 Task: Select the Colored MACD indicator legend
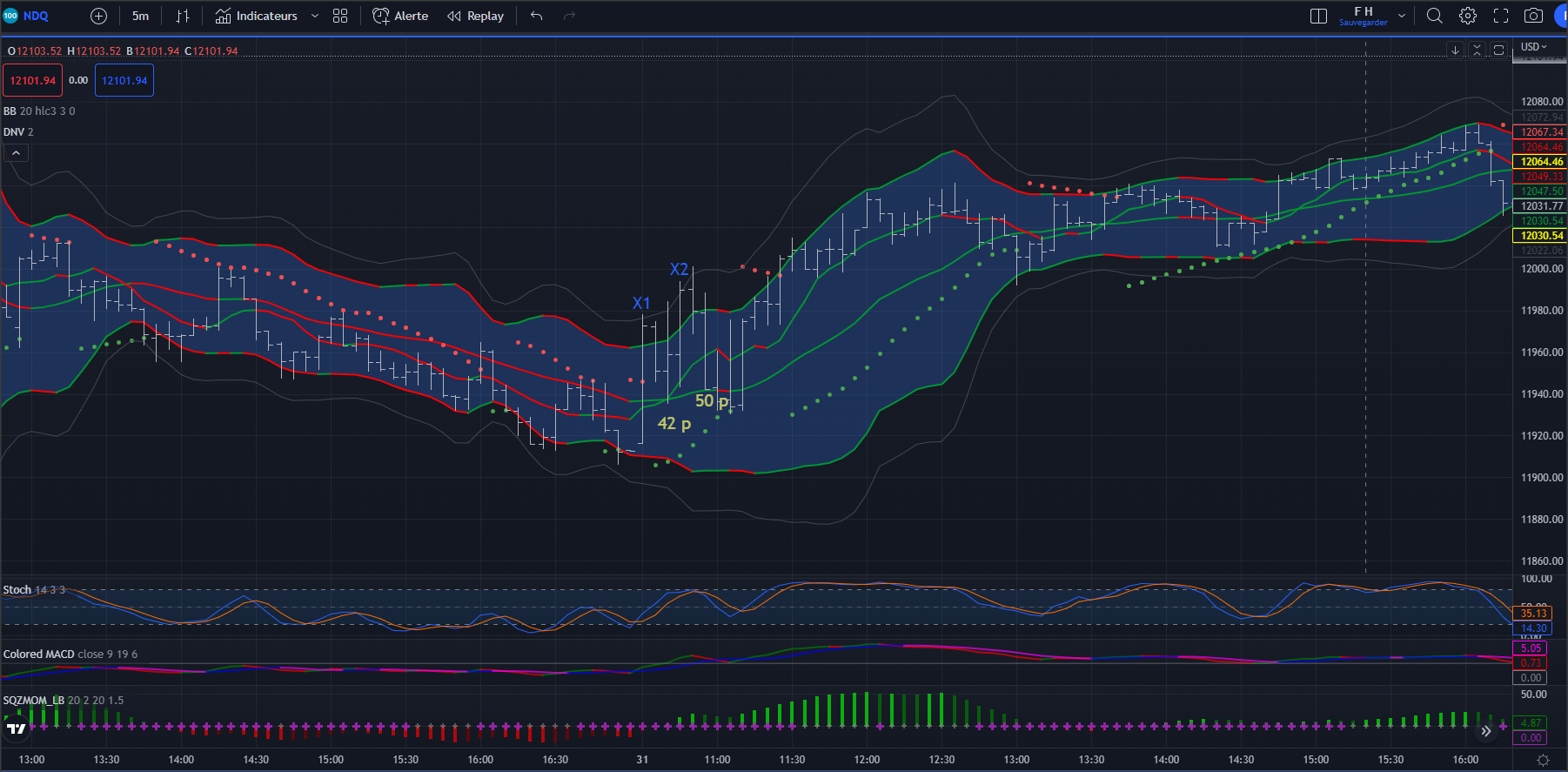70,655
